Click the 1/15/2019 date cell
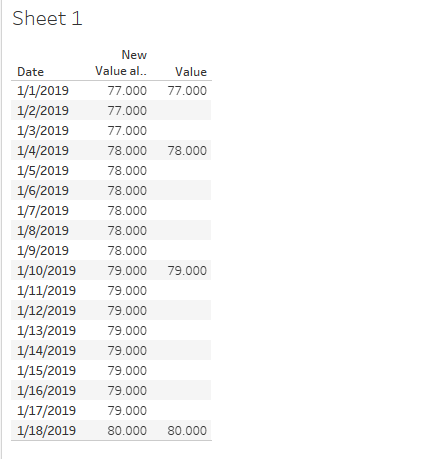 [46, 371]
